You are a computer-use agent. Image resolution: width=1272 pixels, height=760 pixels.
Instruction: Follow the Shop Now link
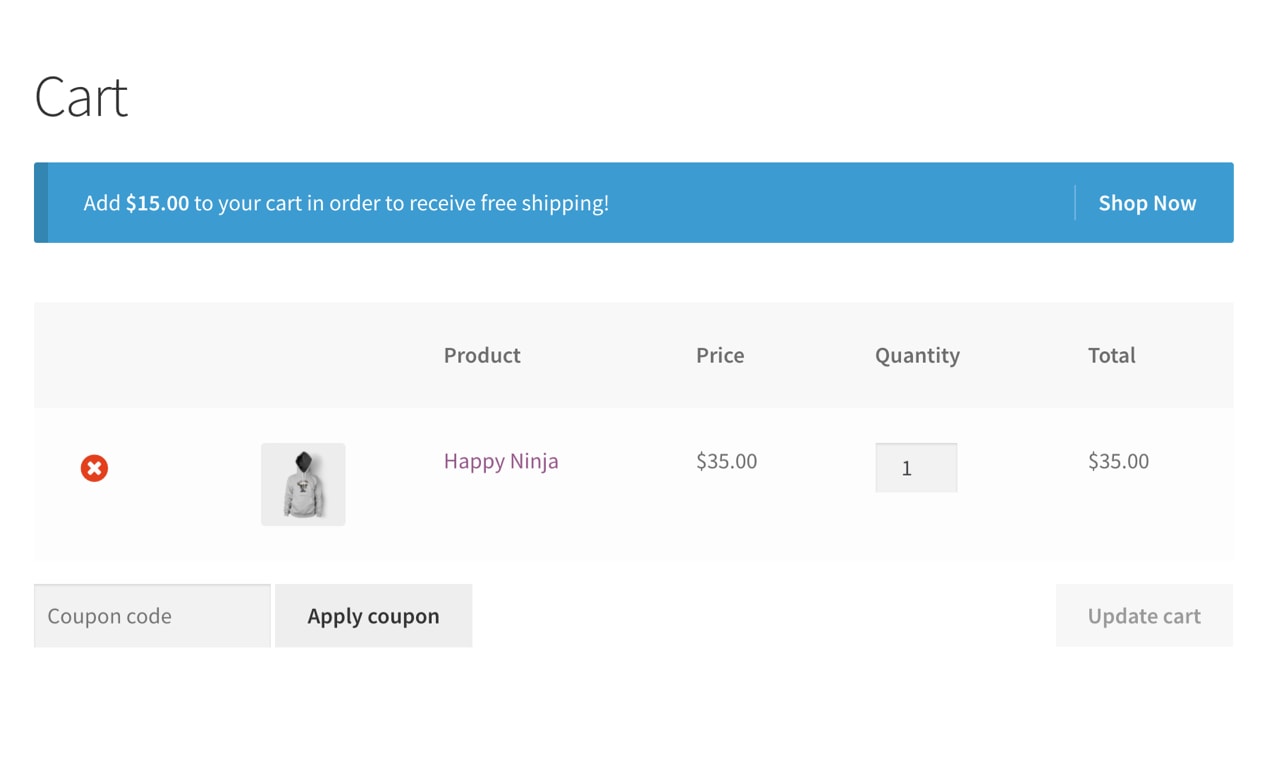click(x=1147, y=203)
